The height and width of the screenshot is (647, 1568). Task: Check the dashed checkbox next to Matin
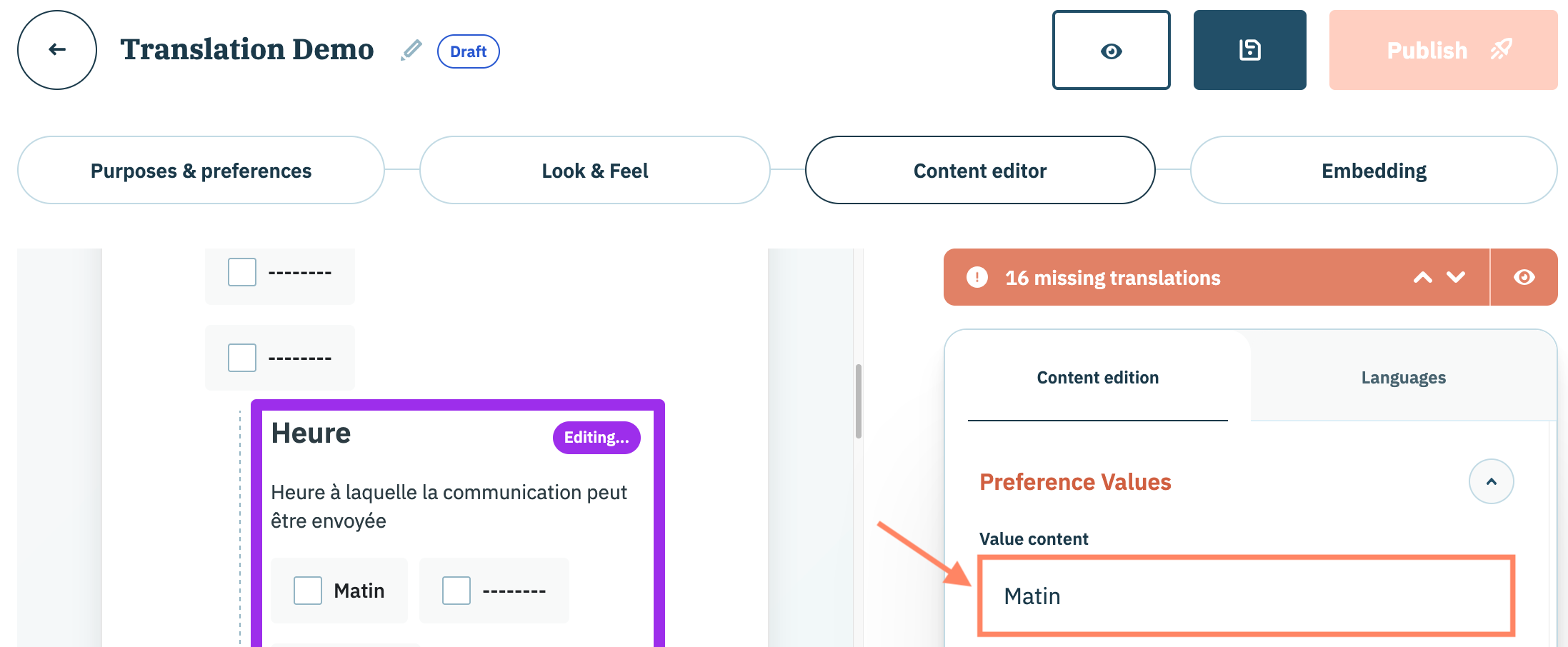[x=456, y=591]
